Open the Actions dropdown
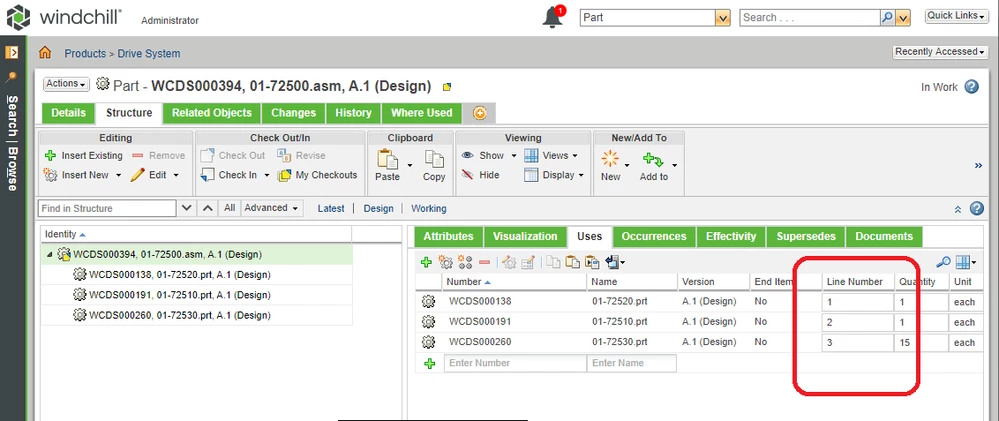This screenshot has width=999, height=421. click(x=66, y=83)
